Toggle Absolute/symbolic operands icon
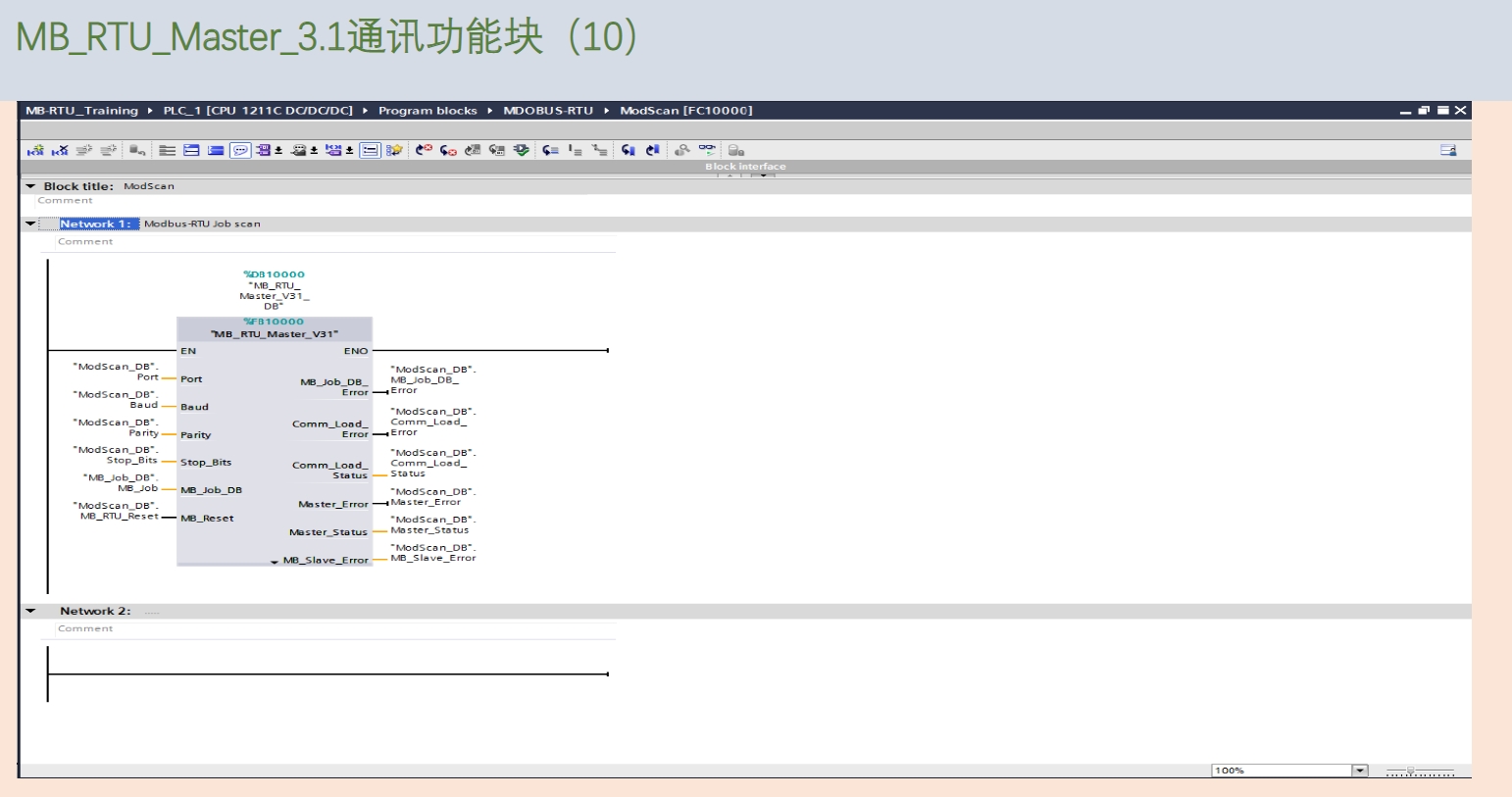Image resolution: width=1512 pixels, height=797 pixels. (263, 150)
